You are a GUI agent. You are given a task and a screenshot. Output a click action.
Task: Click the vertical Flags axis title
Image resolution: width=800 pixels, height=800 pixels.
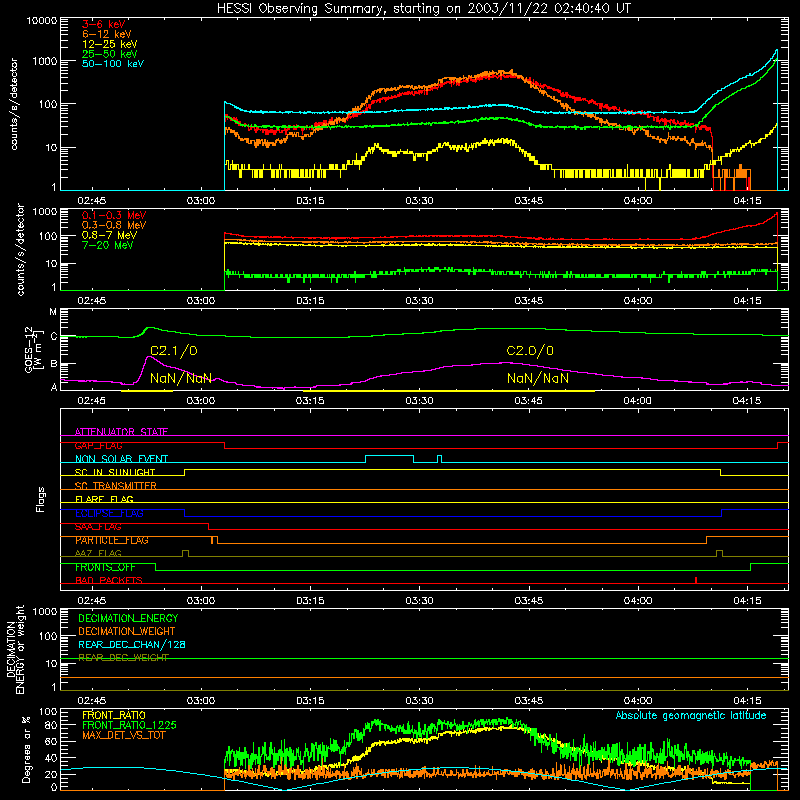[x=40, y=499]
